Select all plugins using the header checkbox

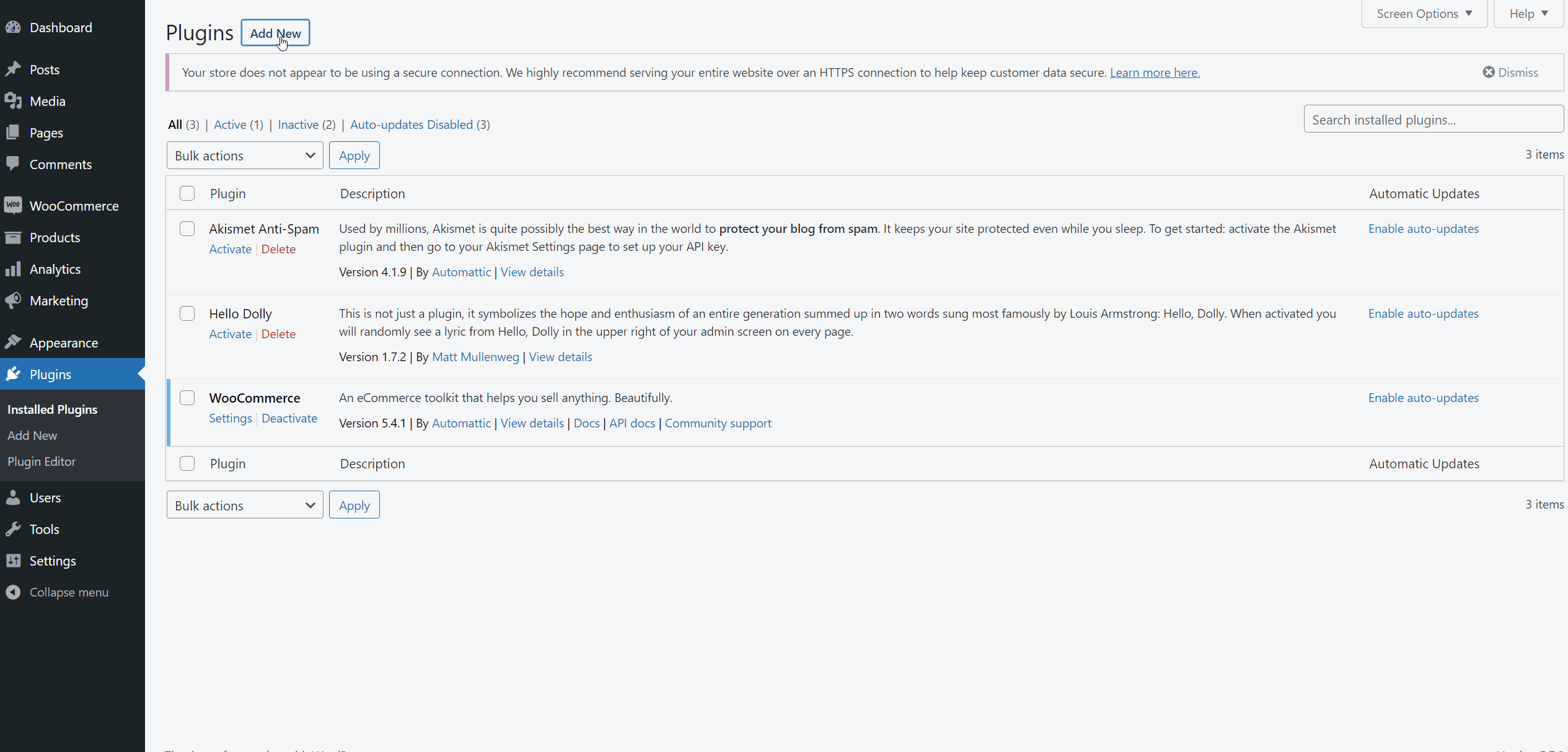187,193
